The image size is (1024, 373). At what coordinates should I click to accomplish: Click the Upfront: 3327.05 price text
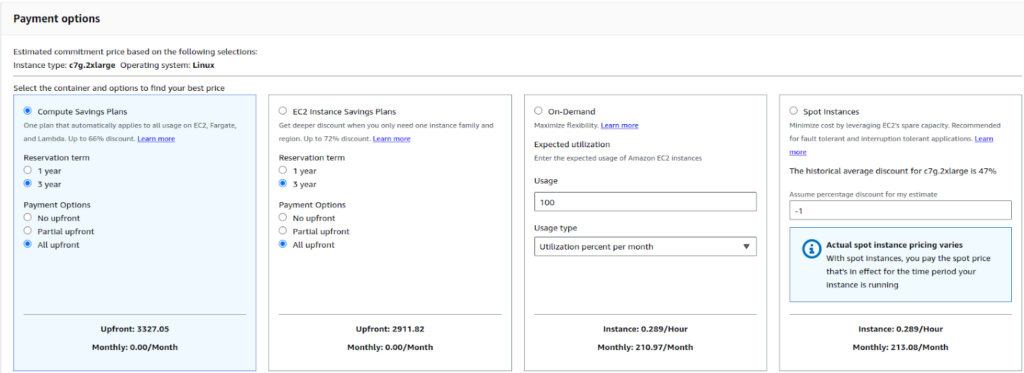[134, 329]
